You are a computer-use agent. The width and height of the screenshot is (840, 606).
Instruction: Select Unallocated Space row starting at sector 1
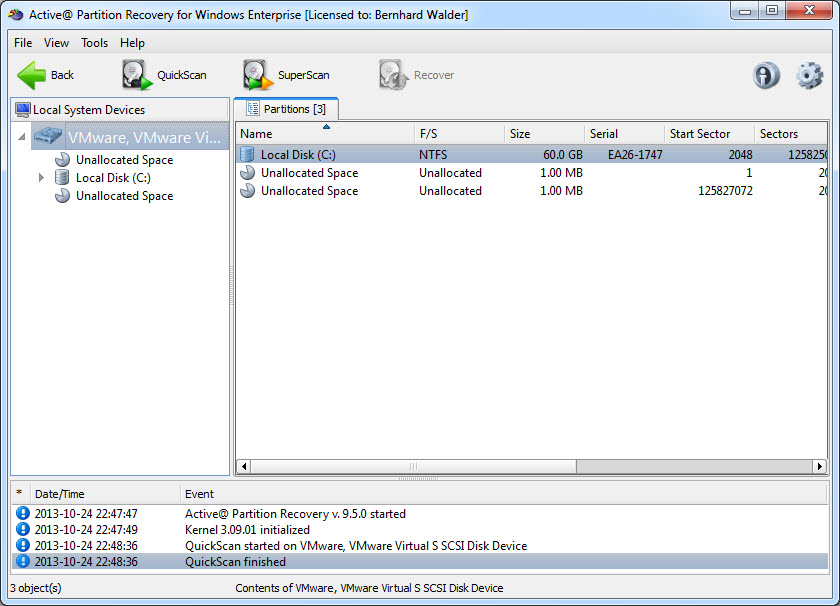tap(532, 173)
